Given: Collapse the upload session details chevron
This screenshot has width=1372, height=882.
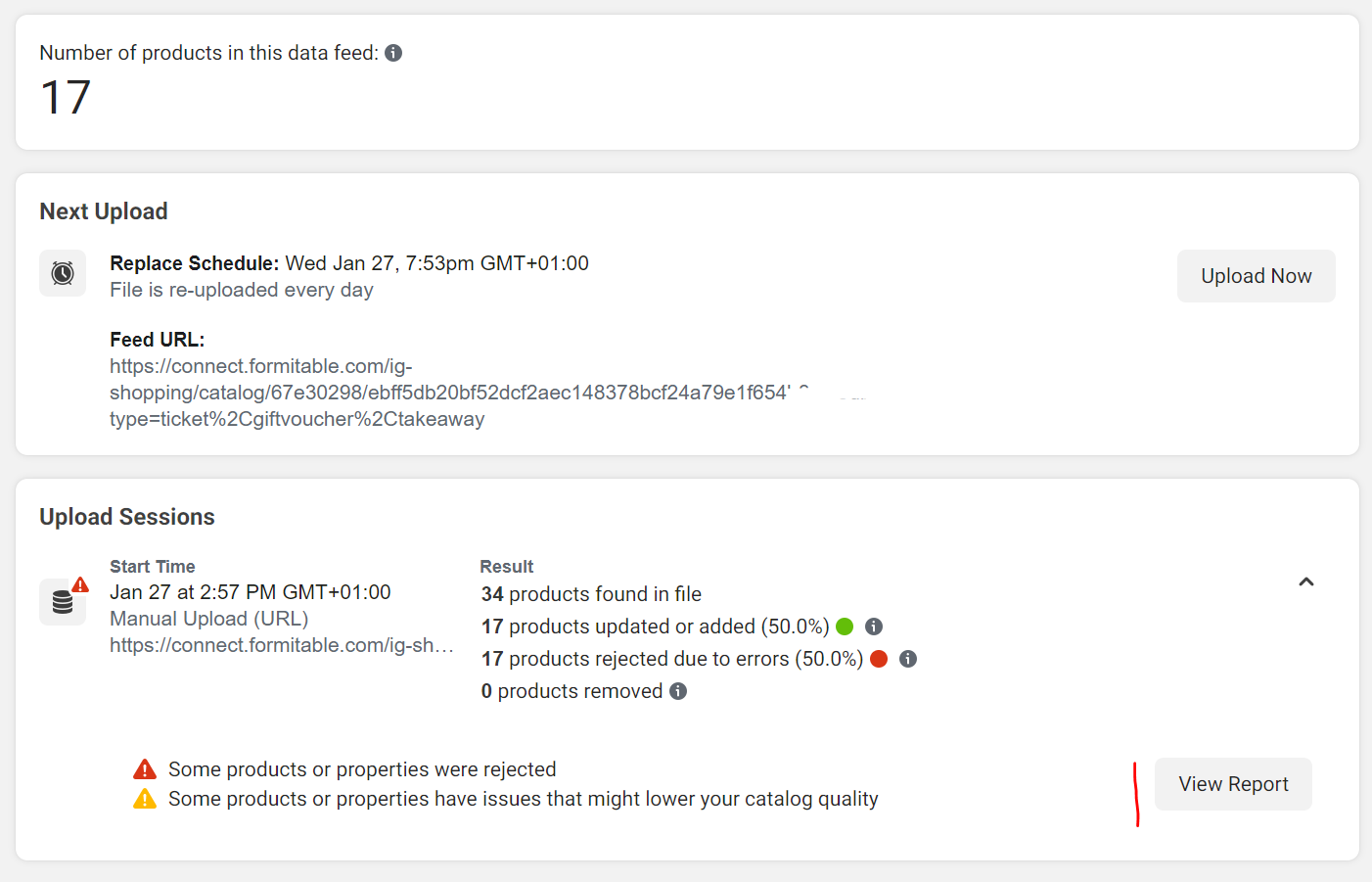Looking at the screenshot, I should pyautogui.click(x=1305, y=581).
